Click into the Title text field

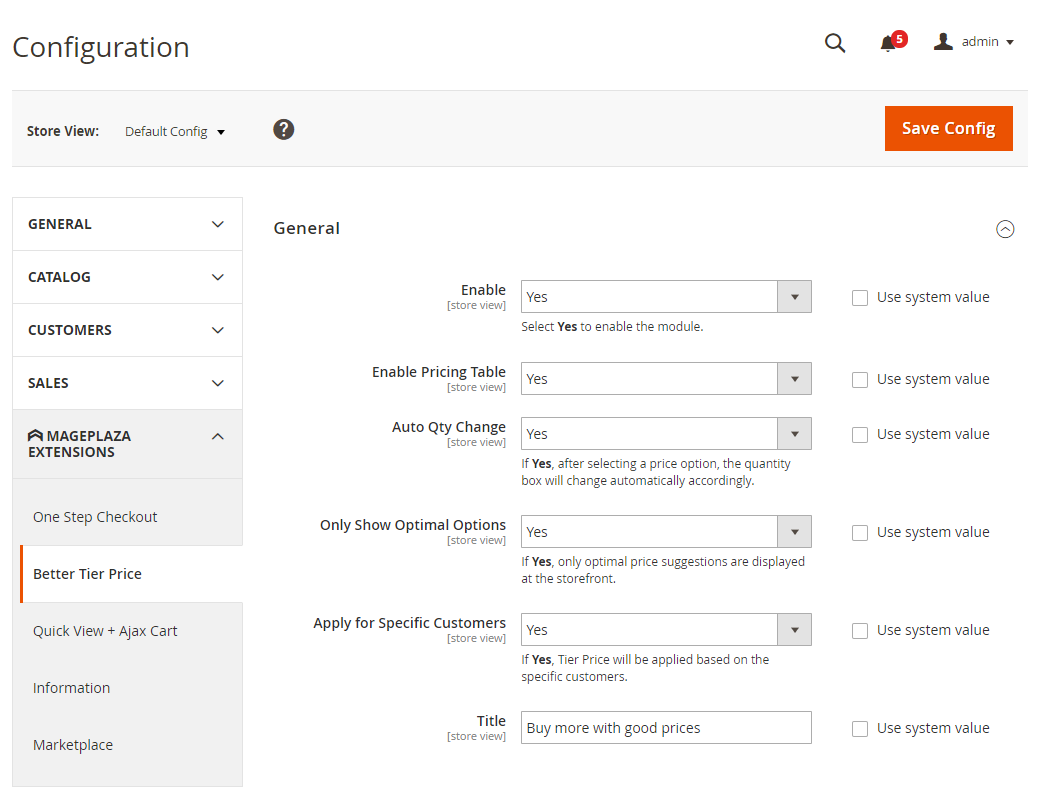pyautogui.click(x=665, y=728)
